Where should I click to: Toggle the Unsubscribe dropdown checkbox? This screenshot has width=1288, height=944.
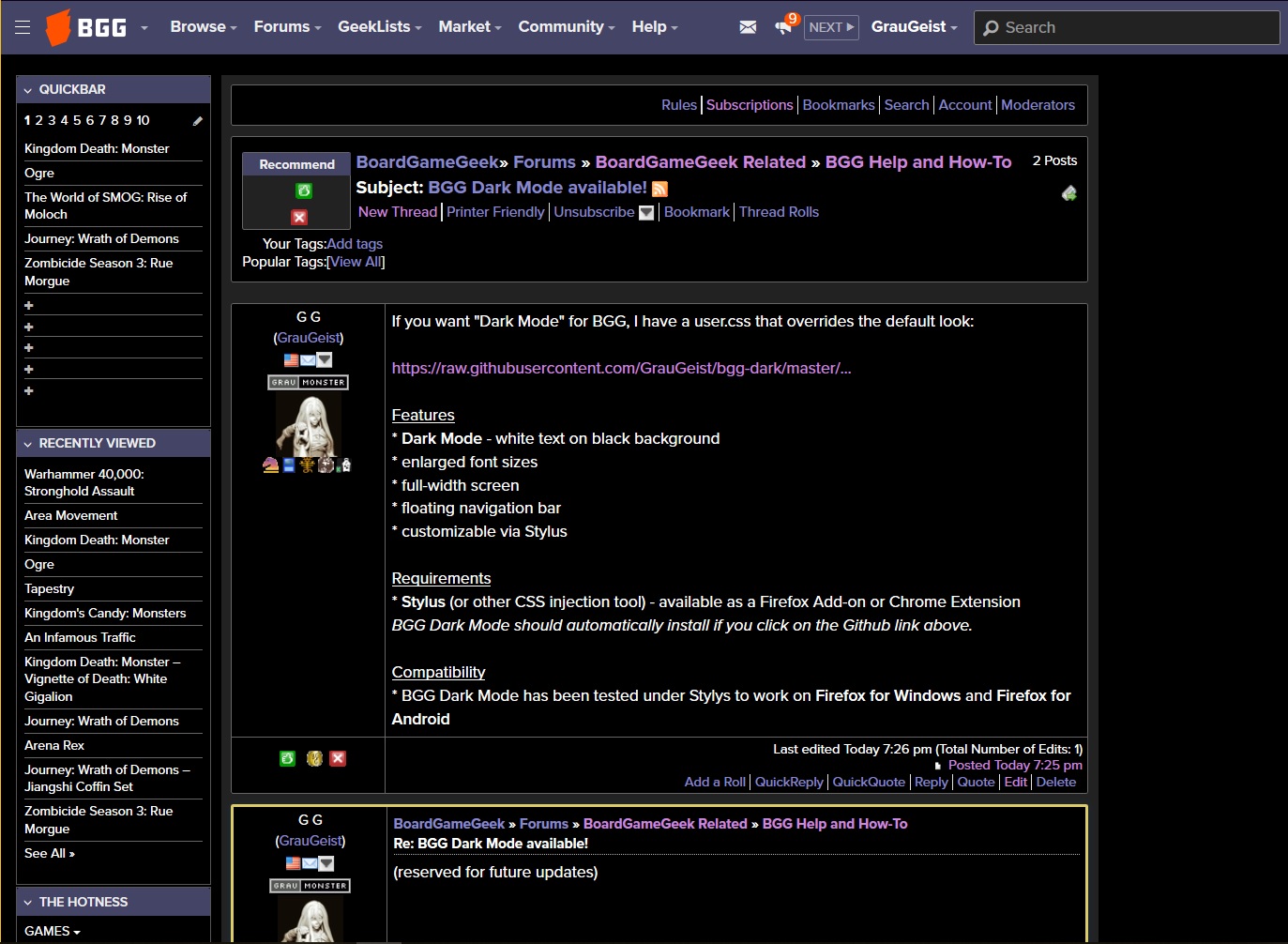(x=645, y=213)
